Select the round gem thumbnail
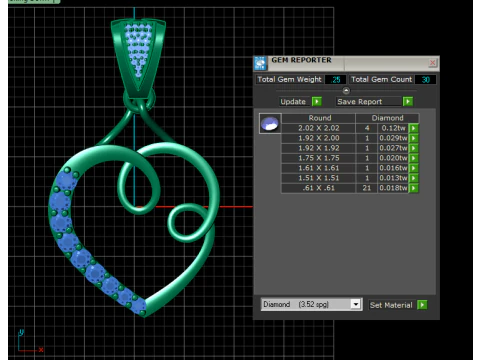 coord(270,123)
